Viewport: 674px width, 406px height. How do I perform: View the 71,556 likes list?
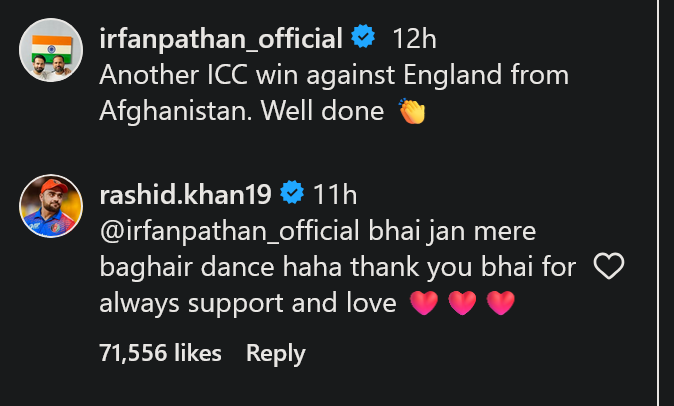point(160,353)
